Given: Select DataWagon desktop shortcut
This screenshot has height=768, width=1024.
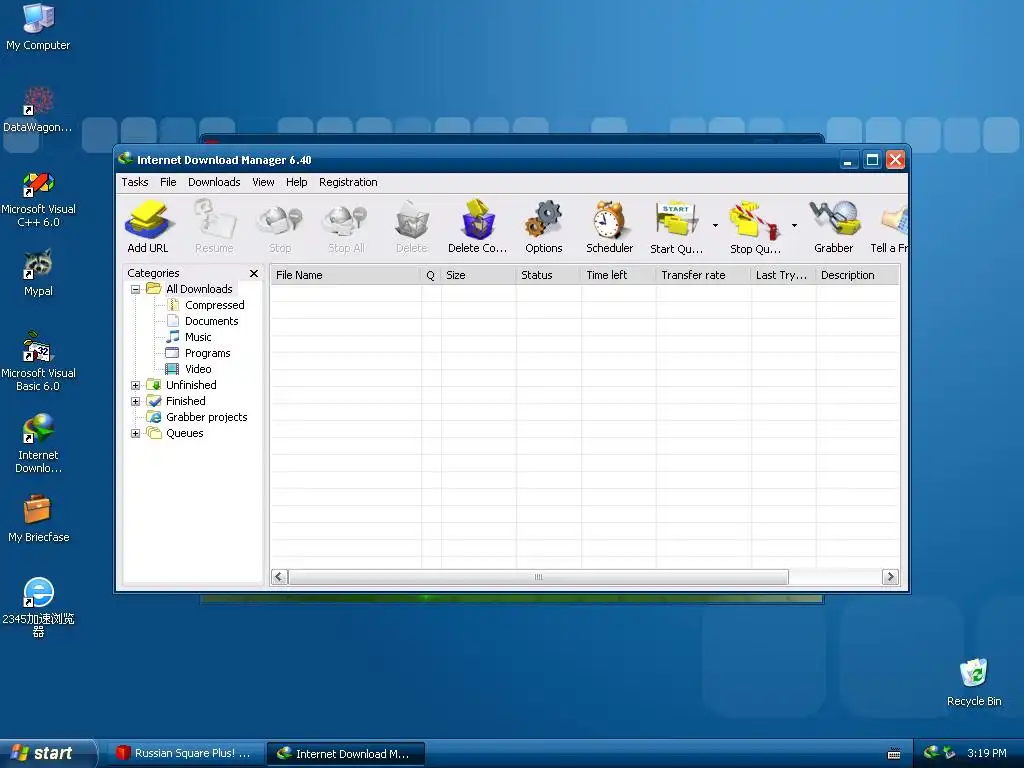Looking at the screenshot, I should coord(38,109).
